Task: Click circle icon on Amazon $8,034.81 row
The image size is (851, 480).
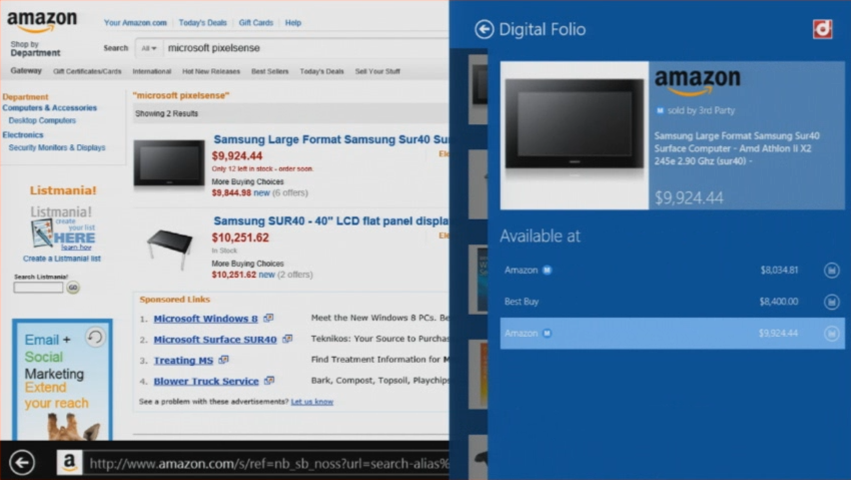Action: (831, 270)
